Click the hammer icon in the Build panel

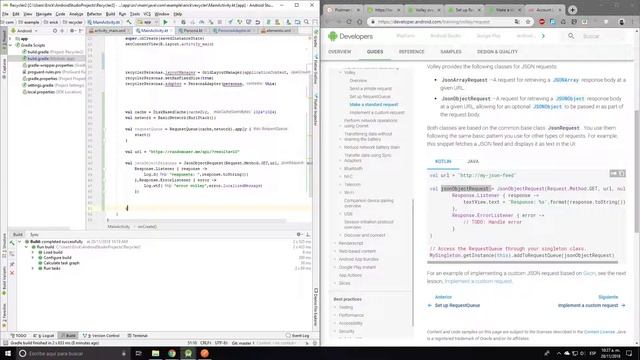pyautogui.click(x=12, y=243)
